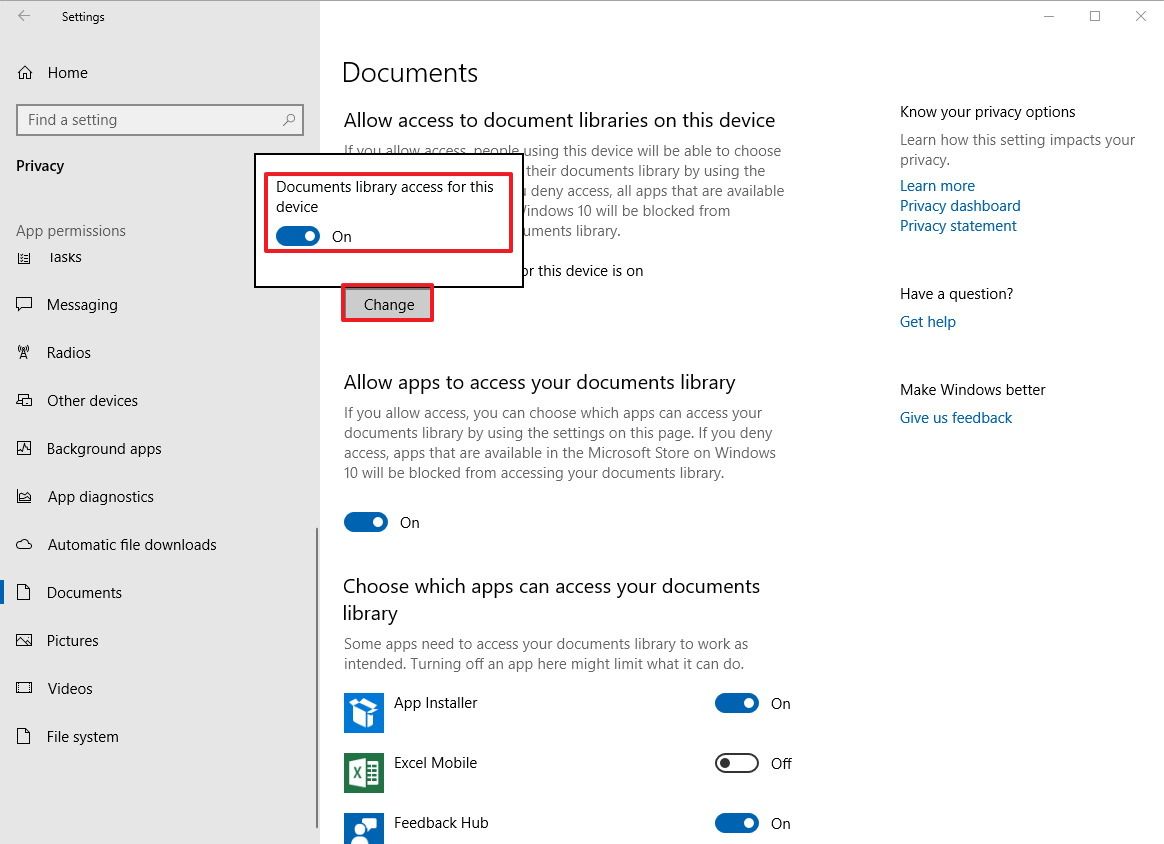Click the File system icon
The height and width of the screenshot is (844, 1164).
pos(23,736)
